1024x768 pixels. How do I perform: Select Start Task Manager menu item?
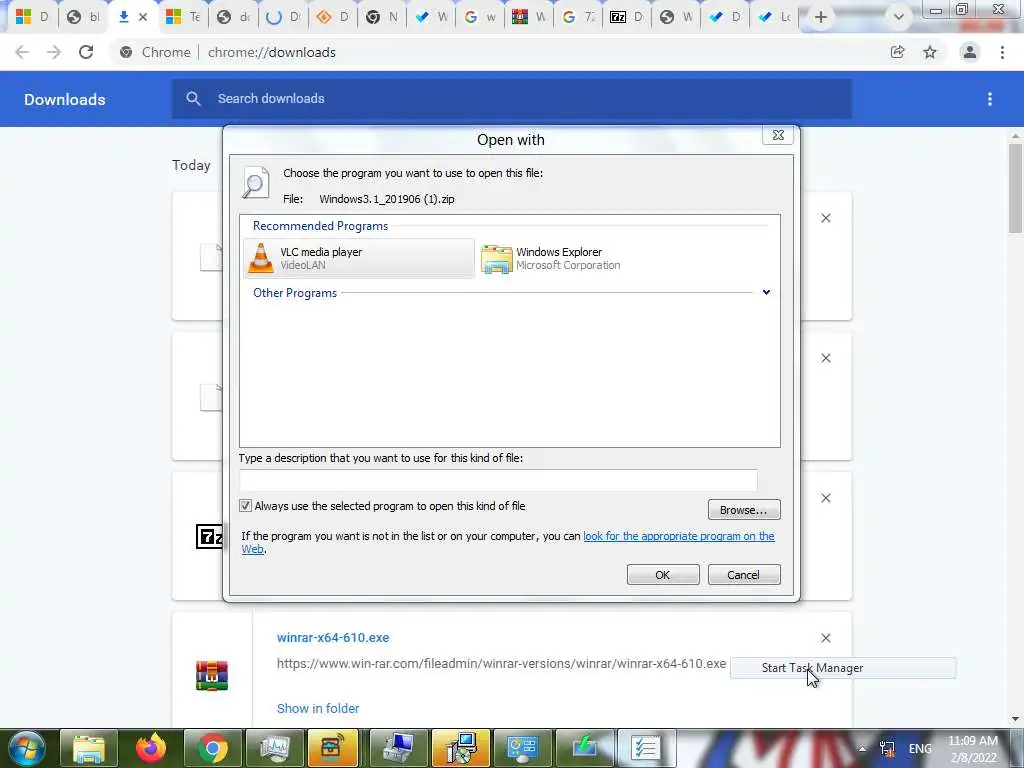842,668
